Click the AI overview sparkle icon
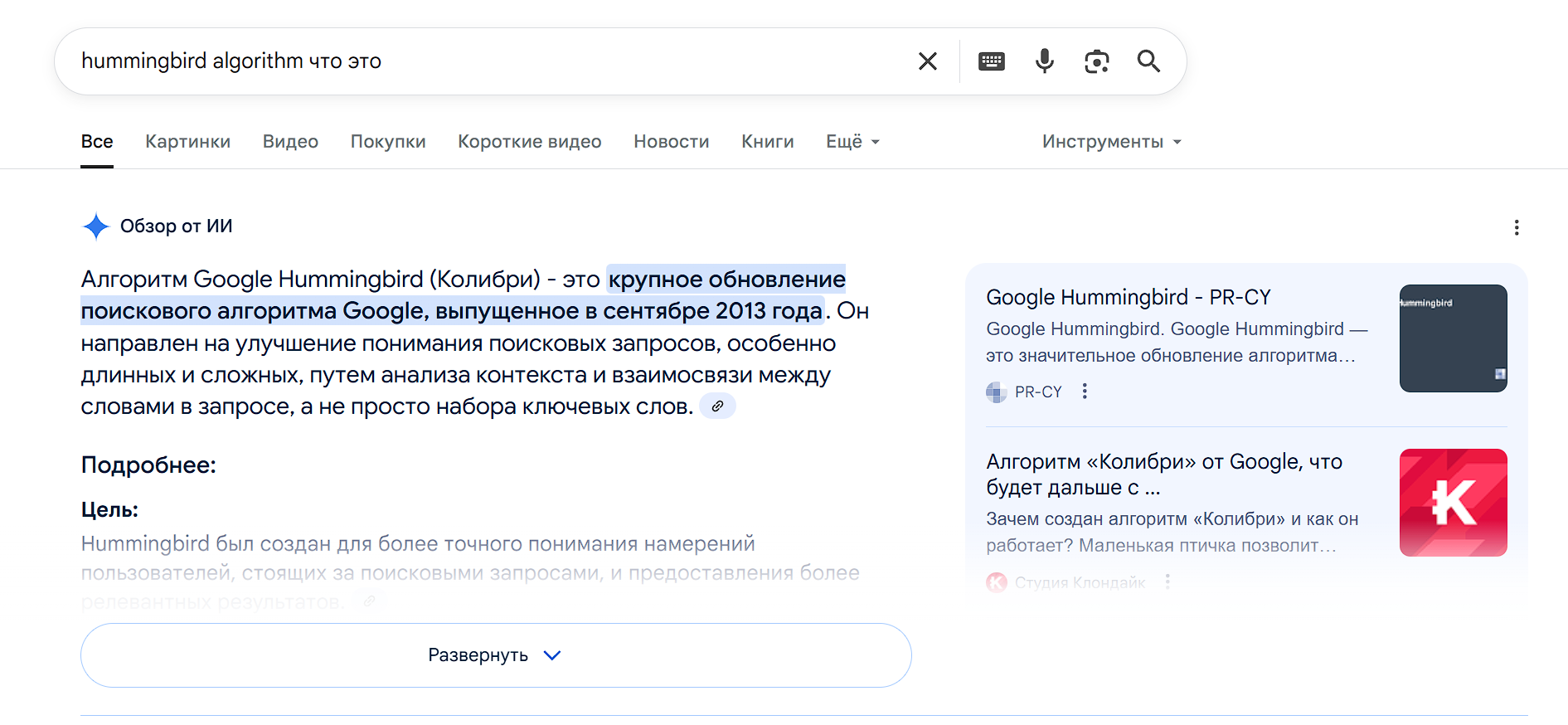This screenshot has height=725, width=1568. coord(96,226)
